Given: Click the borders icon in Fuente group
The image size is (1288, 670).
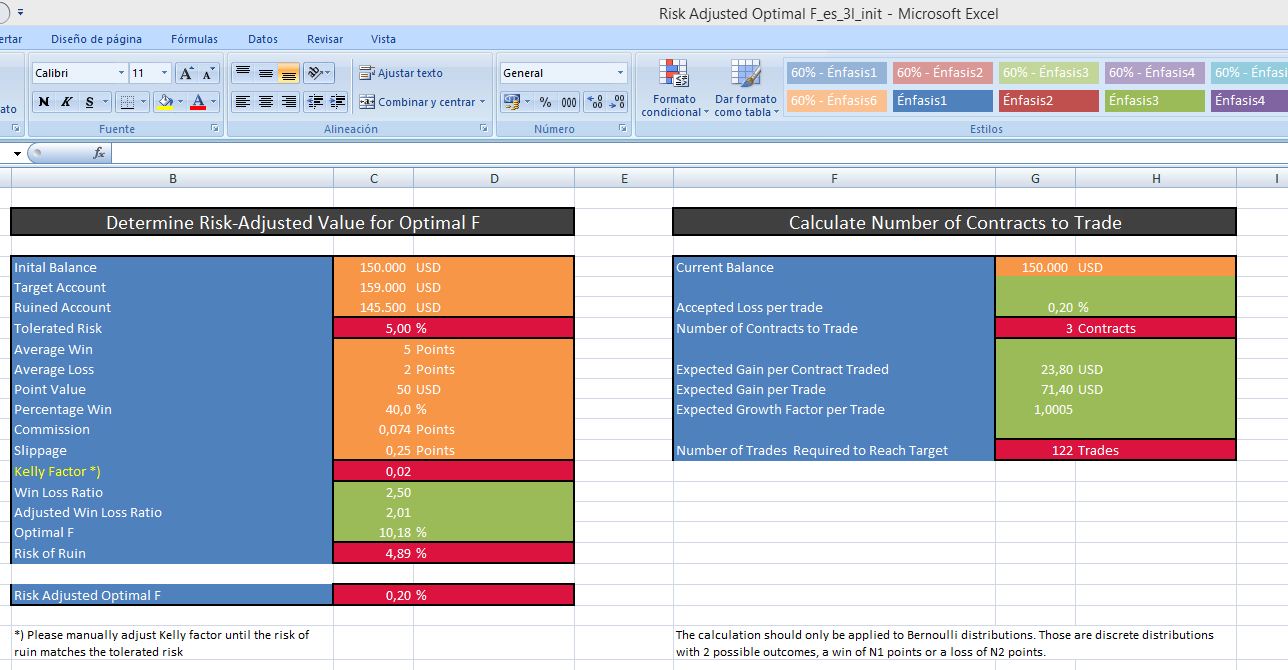Looking at the screenshot, I should click(126, 102).
